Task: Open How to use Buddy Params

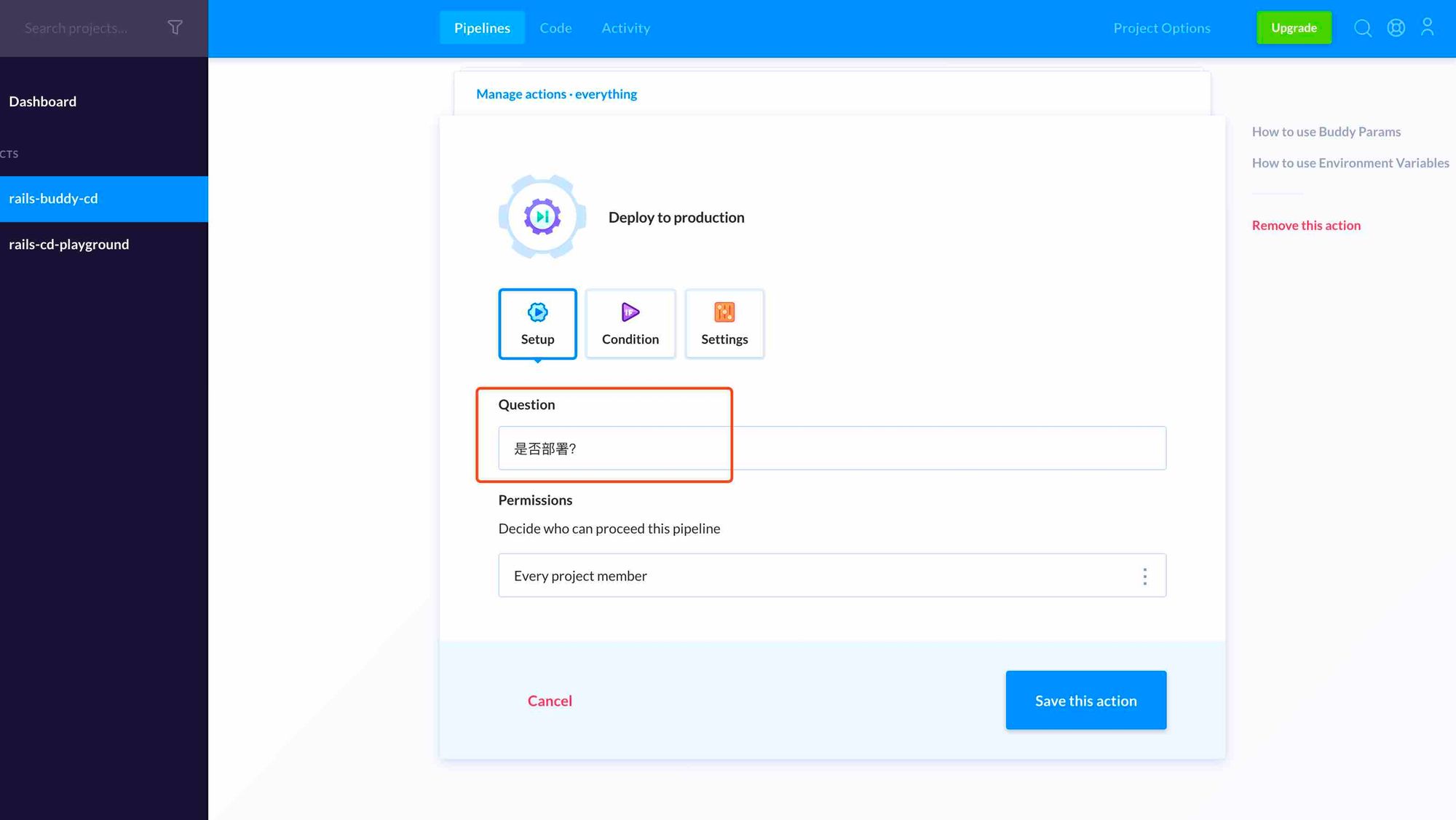Action: coord(1326,132)
